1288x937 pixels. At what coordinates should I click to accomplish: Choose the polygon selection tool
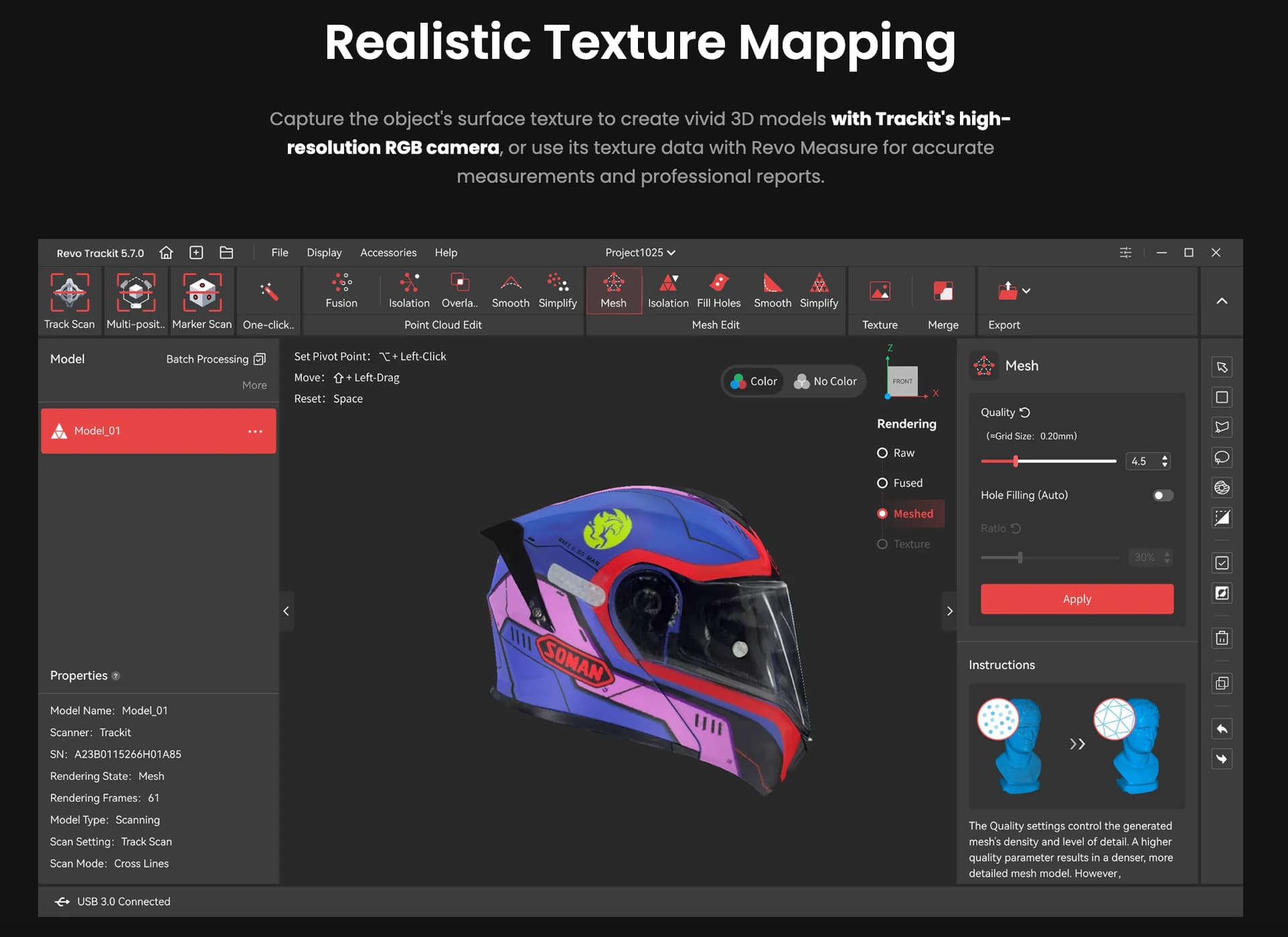click(1222, 427)
